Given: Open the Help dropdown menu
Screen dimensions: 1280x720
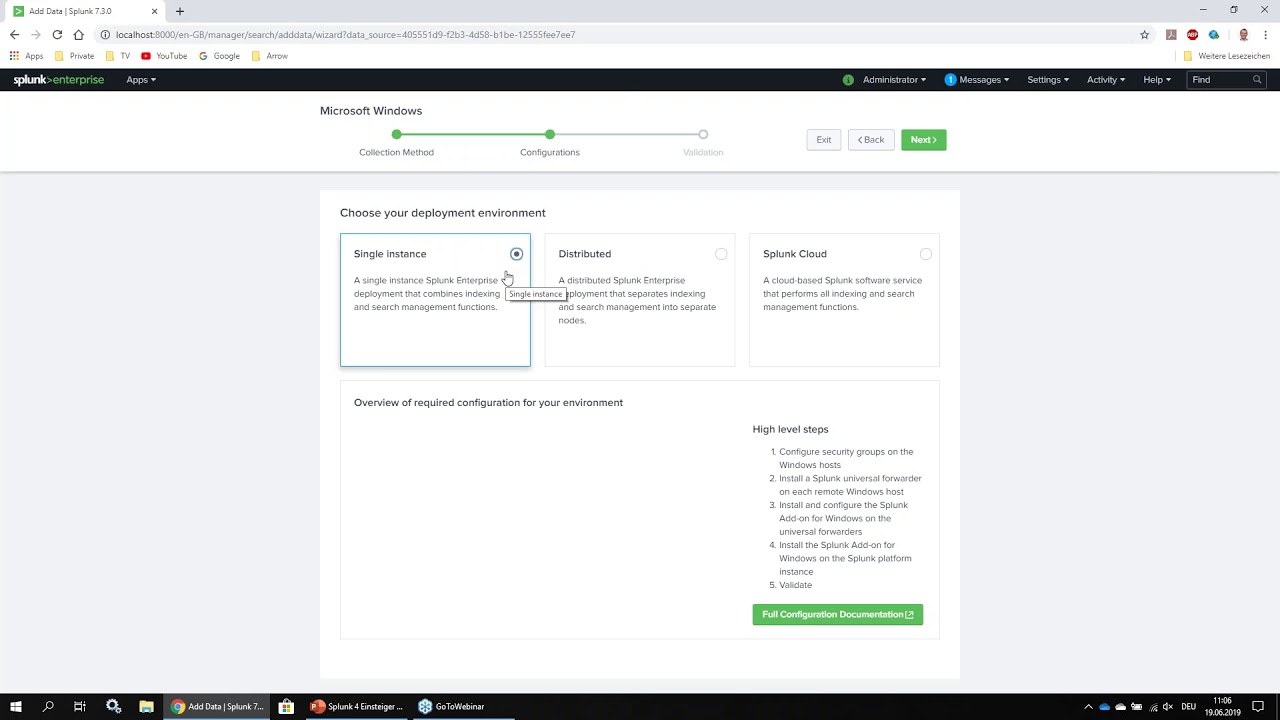Looking at the screenshot, I should pyautogui.click(x=1157, y=80).
